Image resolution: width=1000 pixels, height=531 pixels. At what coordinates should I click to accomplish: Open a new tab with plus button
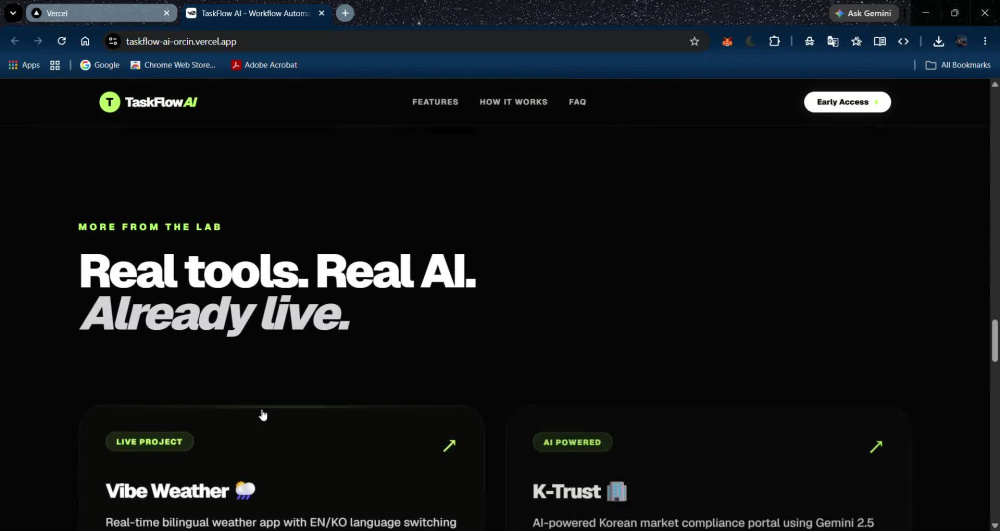pyautogui.click(x=345, y=13)
